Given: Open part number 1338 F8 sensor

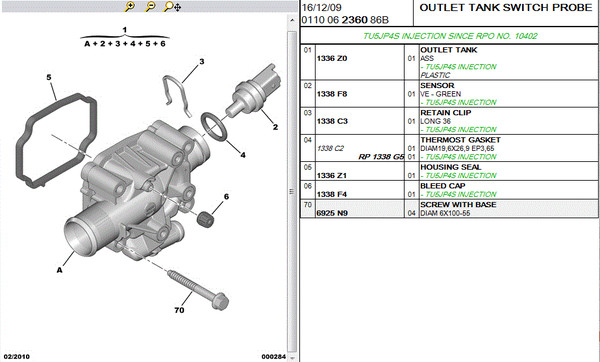Looking at the screenshot, I should click(x=332, y=94).
